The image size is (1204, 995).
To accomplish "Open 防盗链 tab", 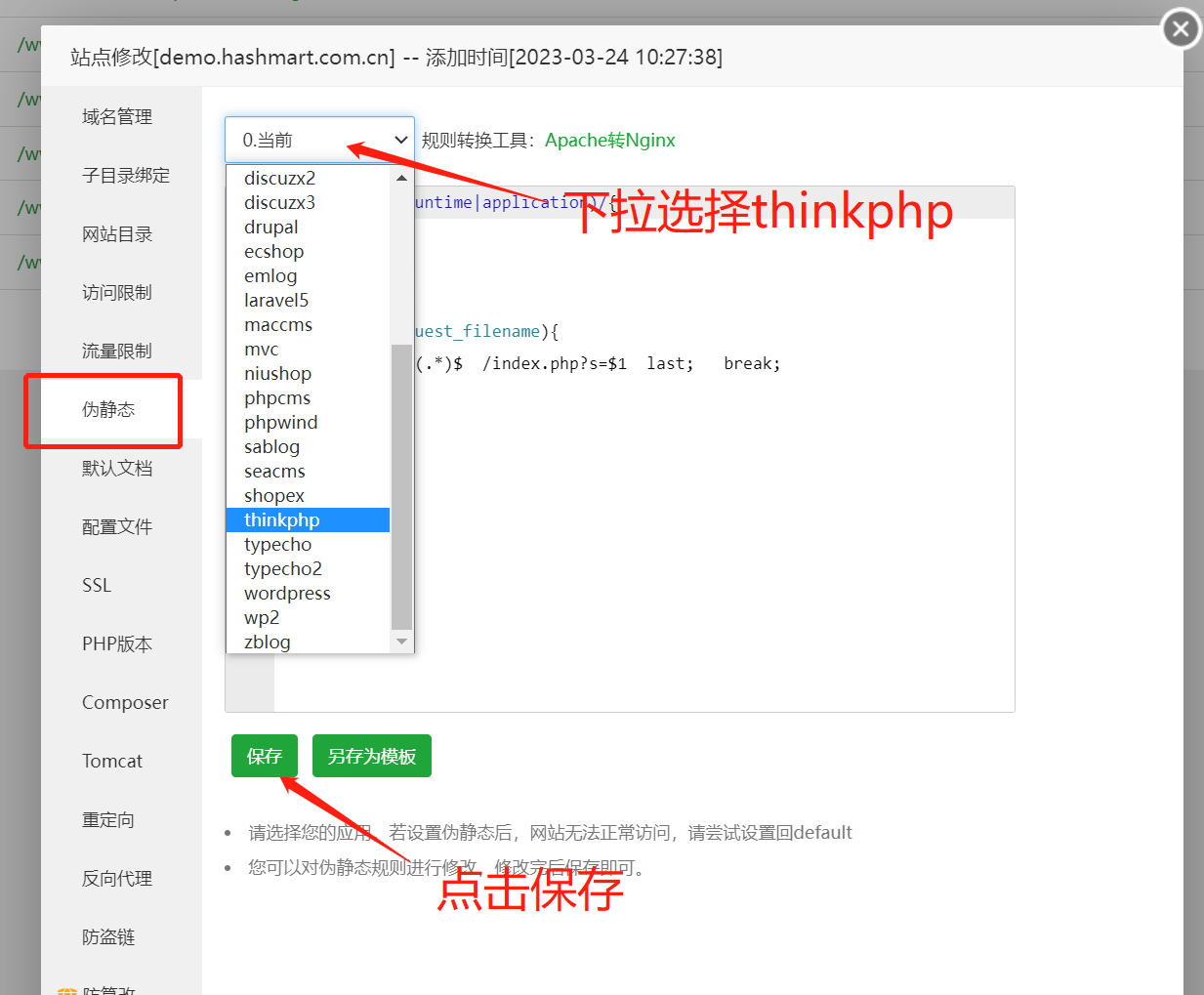I will click(121, 936).
